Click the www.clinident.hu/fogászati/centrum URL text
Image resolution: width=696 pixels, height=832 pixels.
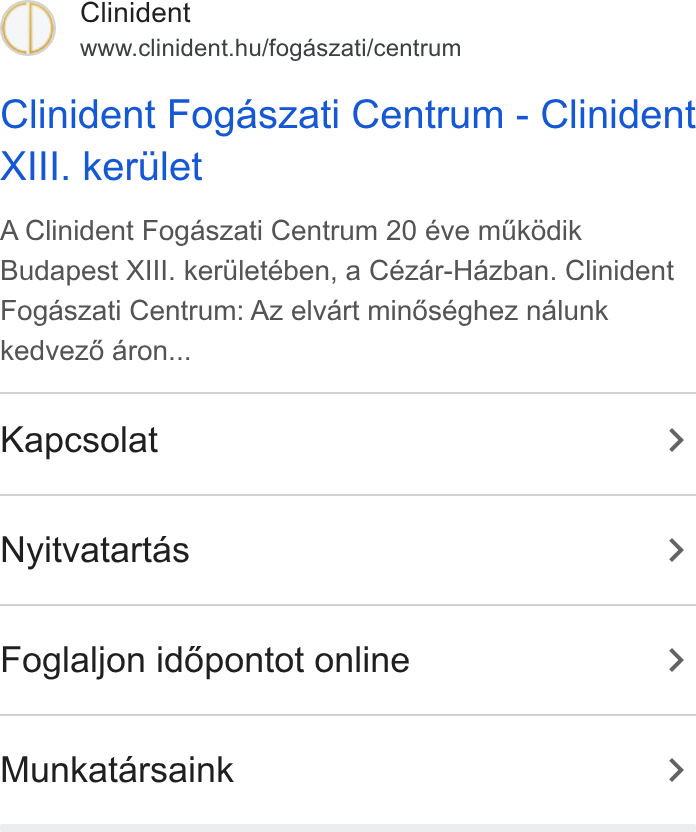point(271,48)
